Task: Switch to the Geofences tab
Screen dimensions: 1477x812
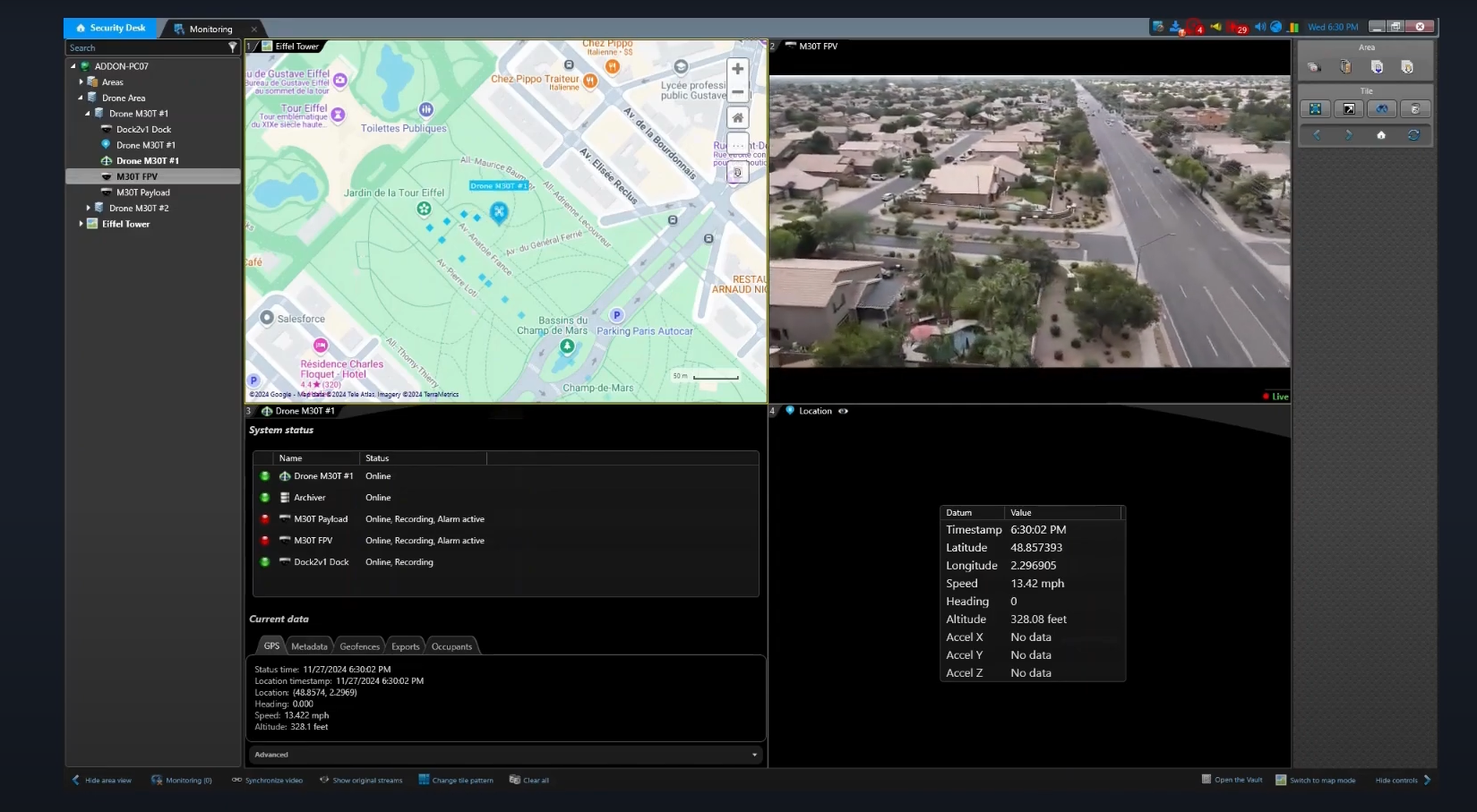Action: point(359,646)
